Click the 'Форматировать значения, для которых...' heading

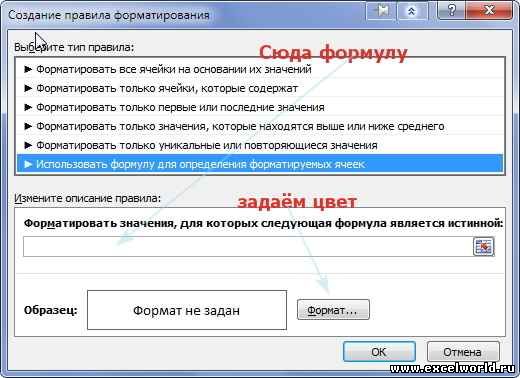click(263, 223)
